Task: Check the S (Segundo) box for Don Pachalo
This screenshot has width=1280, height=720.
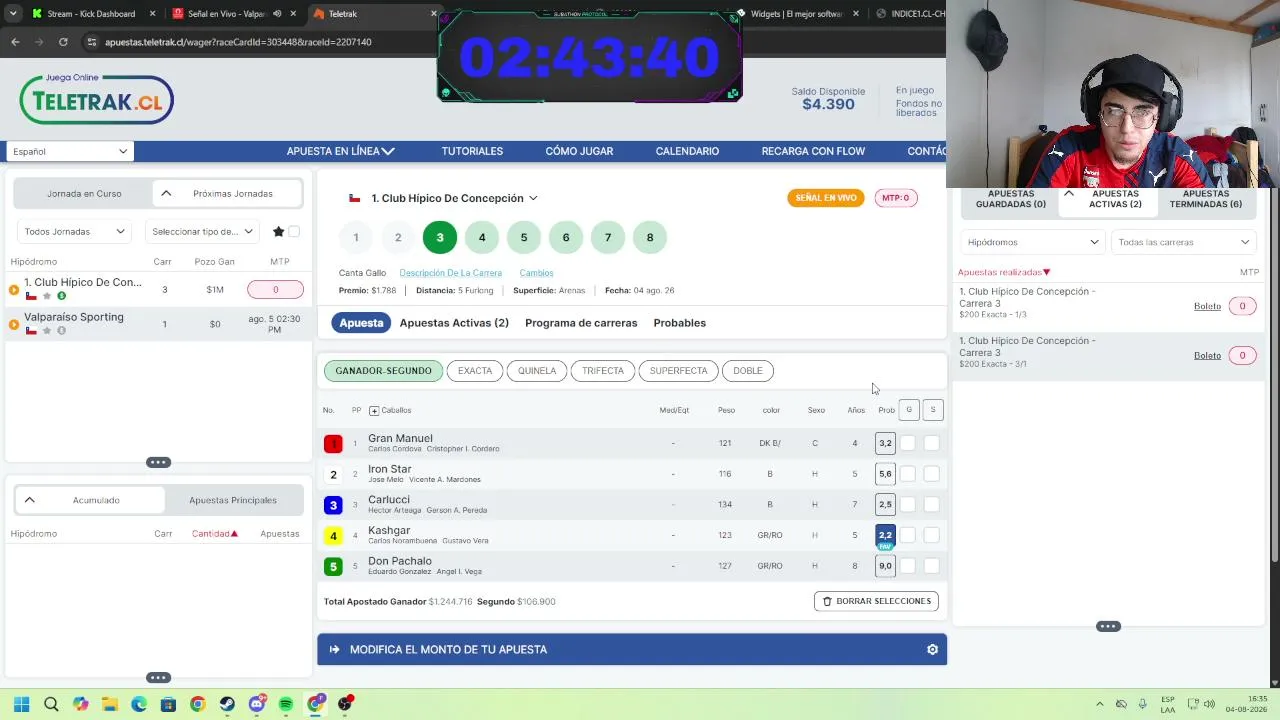Action: coord(932,566)
